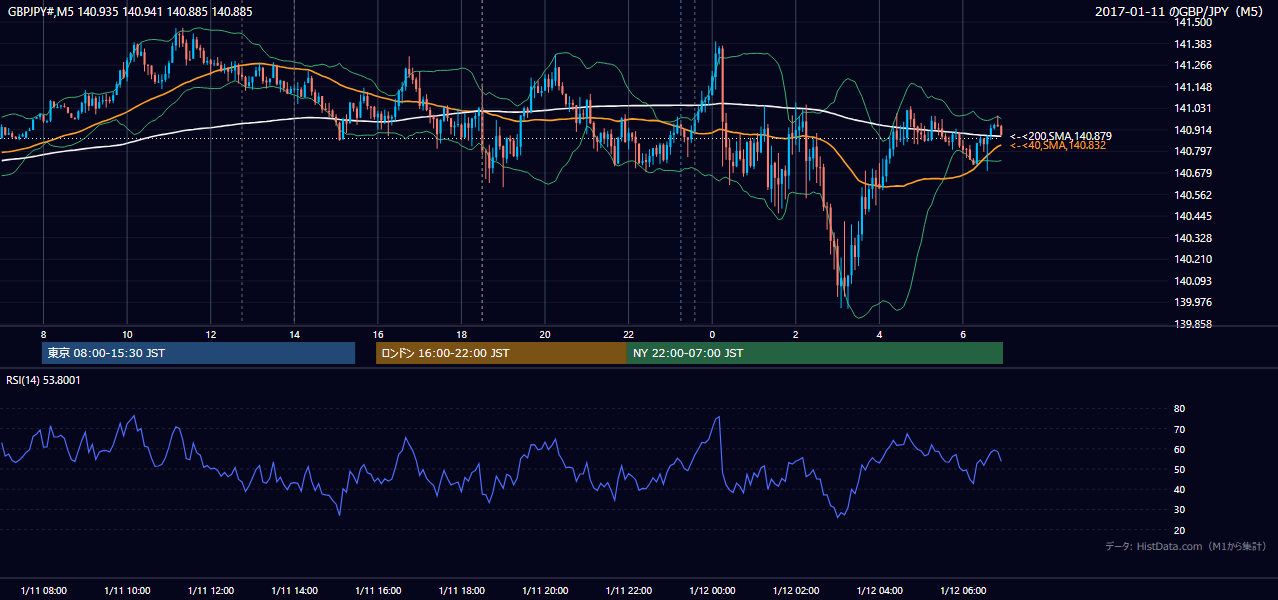The width and height of the screenshot is (1278, 600).
Task: Click the 1/12 00:00 time label
Action: point(712,591)
